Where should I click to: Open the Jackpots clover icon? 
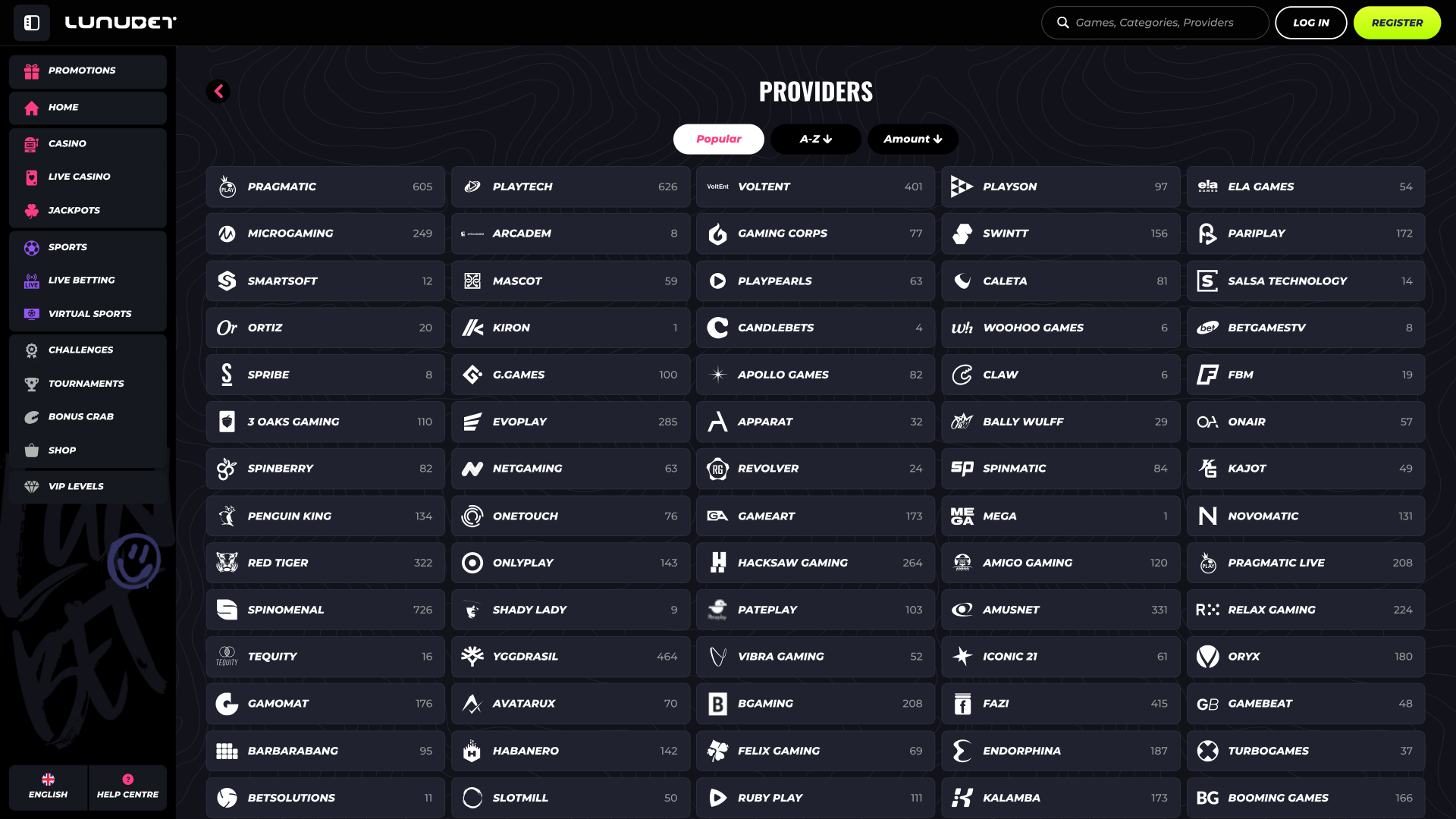tap(31, 211)
